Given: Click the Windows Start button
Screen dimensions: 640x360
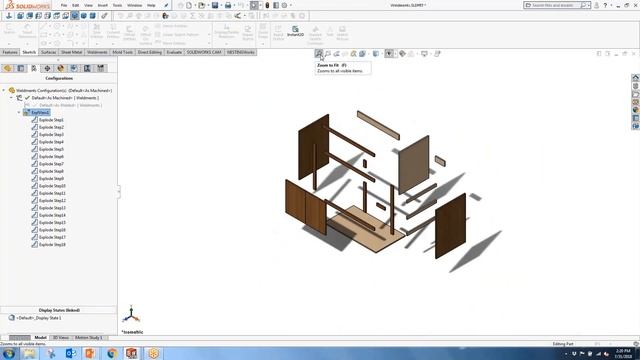Looking at the screenshot, I should pos(9,353).
